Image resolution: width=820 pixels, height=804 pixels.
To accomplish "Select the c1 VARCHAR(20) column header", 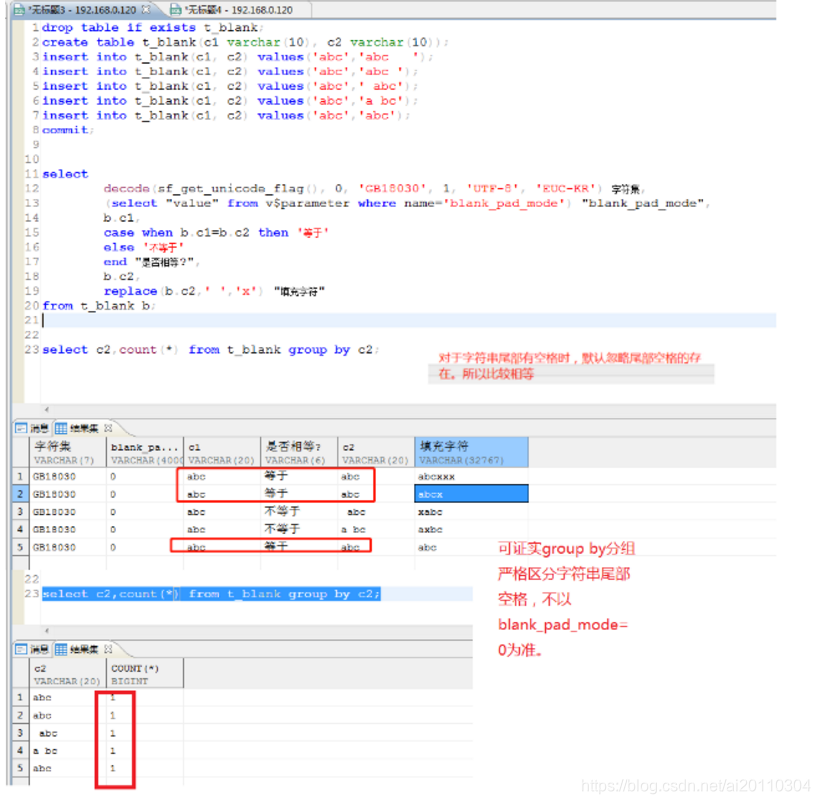I will click(222, 452).
